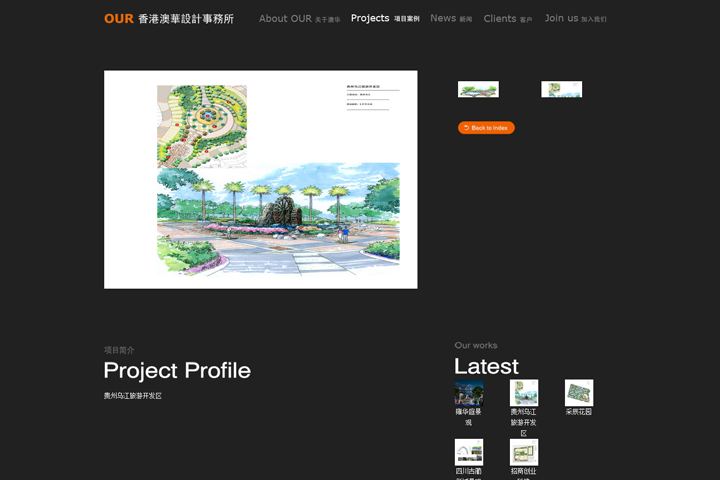This screenshot has height=480, width=720.
Task: Select the second gallery thumbnail with plan view
Action: coord(561,89)
